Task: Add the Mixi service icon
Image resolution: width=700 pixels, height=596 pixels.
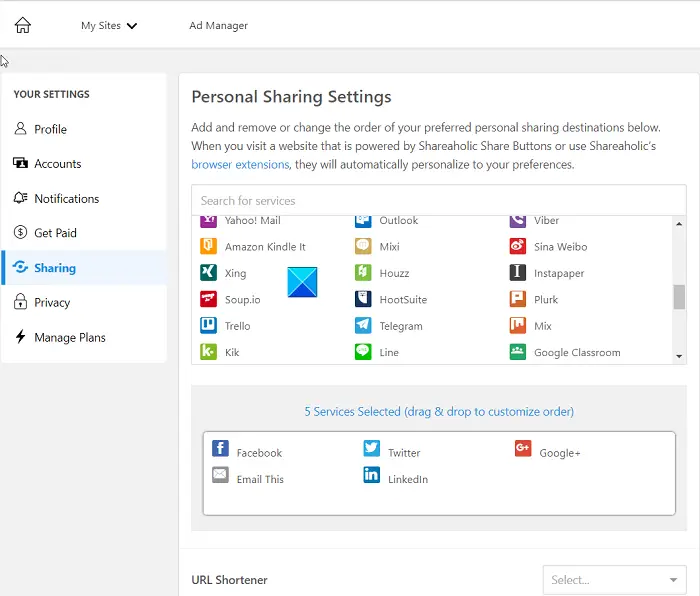Action: pos(363,246)
